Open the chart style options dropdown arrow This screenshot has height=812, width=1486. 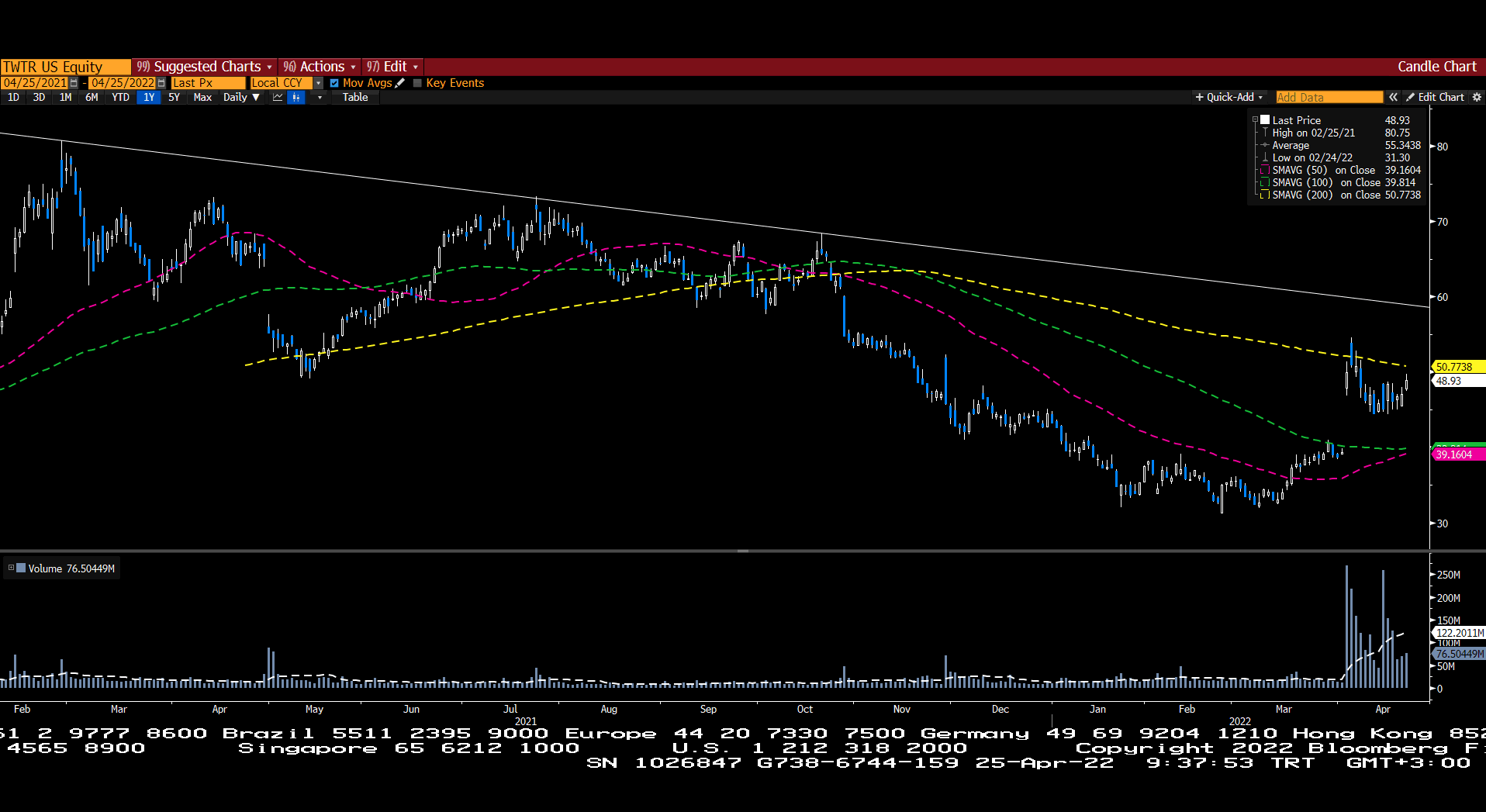tap(320, 97)
